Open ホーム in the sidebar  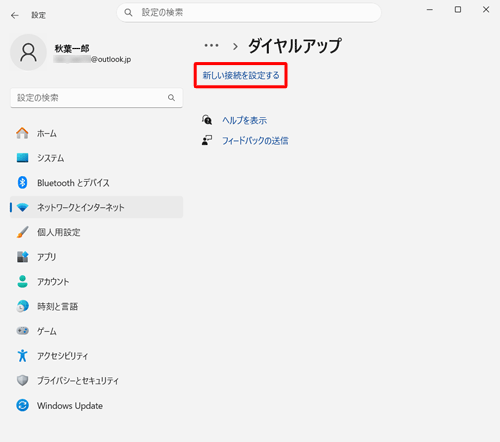coord(97,133)
